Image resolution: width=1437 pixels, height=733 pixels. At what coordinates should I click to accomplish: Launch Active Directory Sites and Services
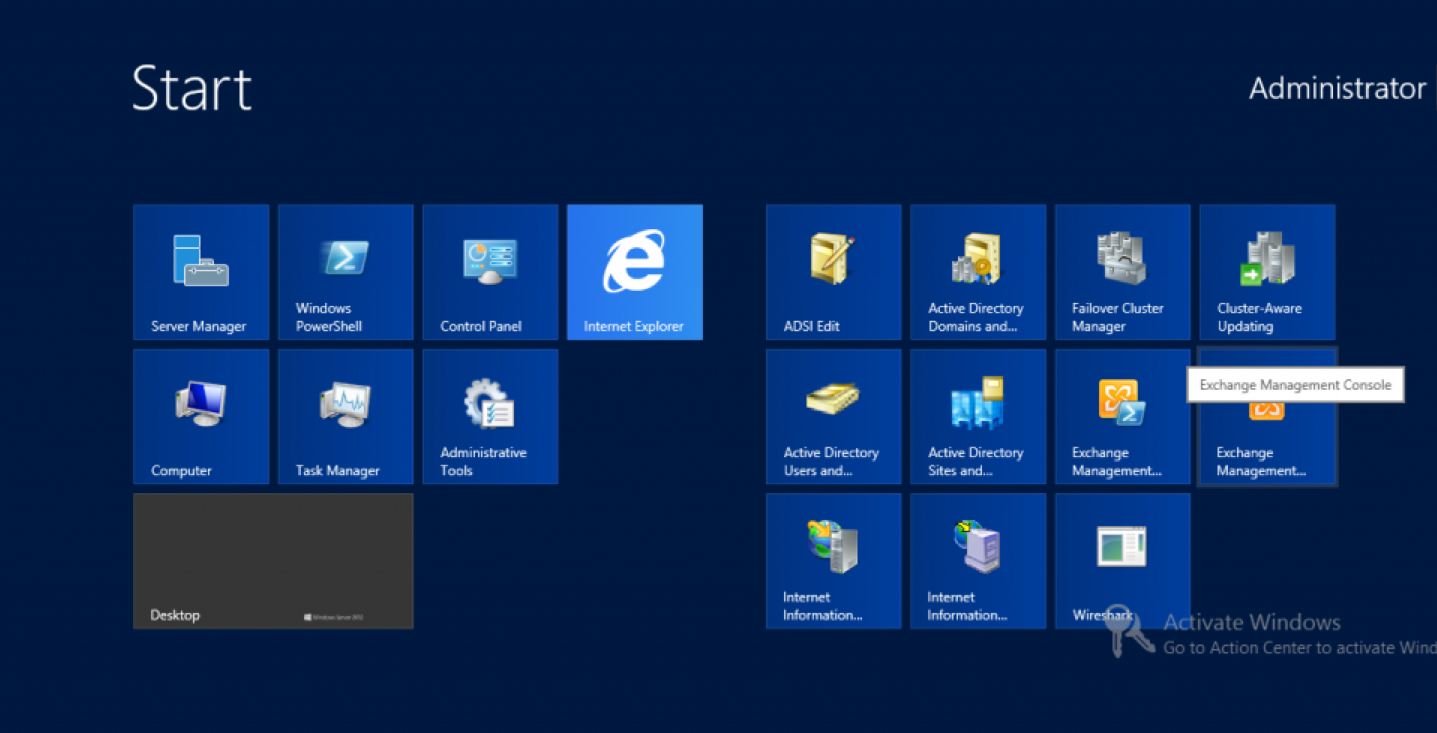pyautogui.click(x=978, y=416)
